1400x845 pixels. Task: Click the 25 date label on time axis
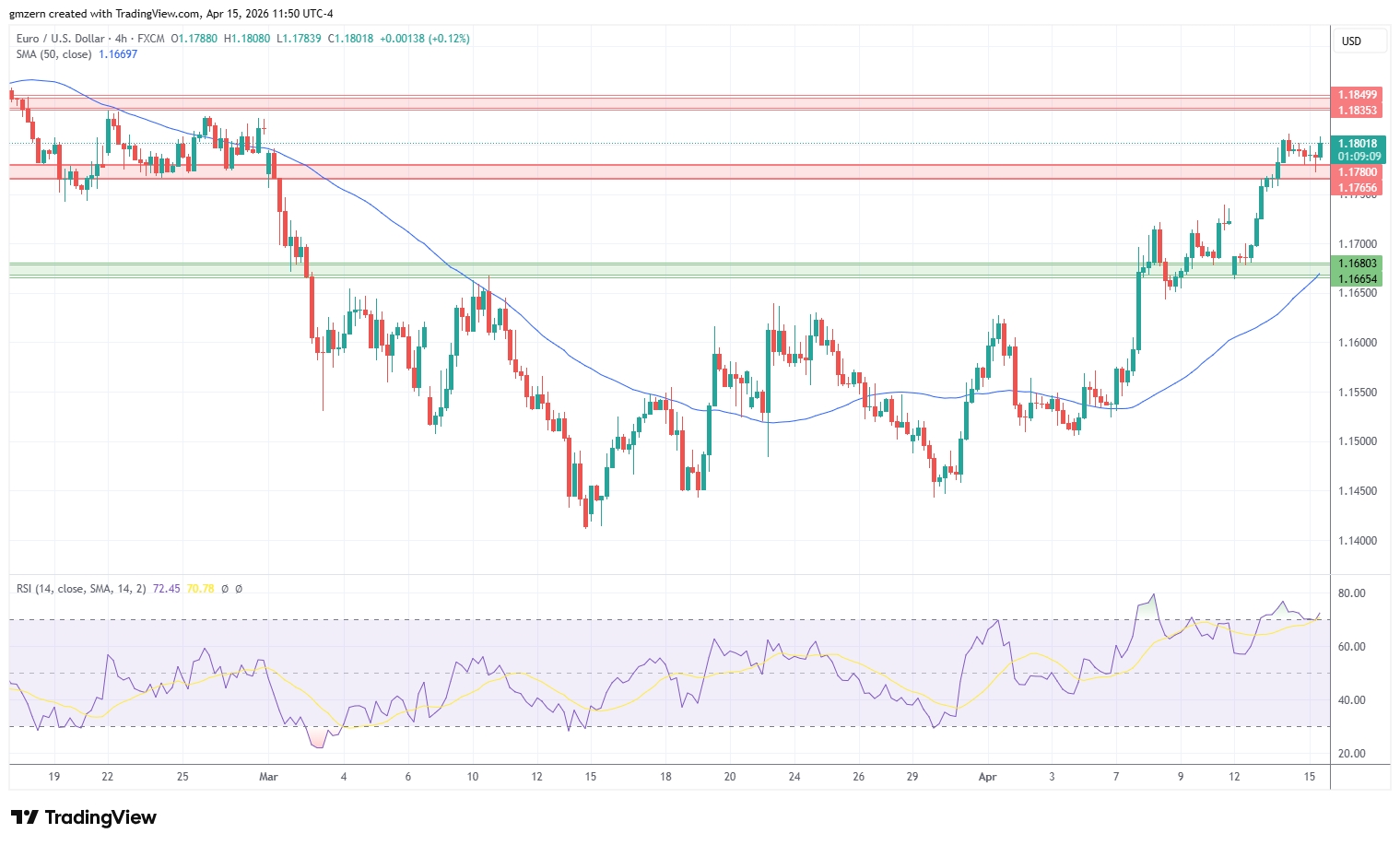pyautogui.click(x=182, y=777)
